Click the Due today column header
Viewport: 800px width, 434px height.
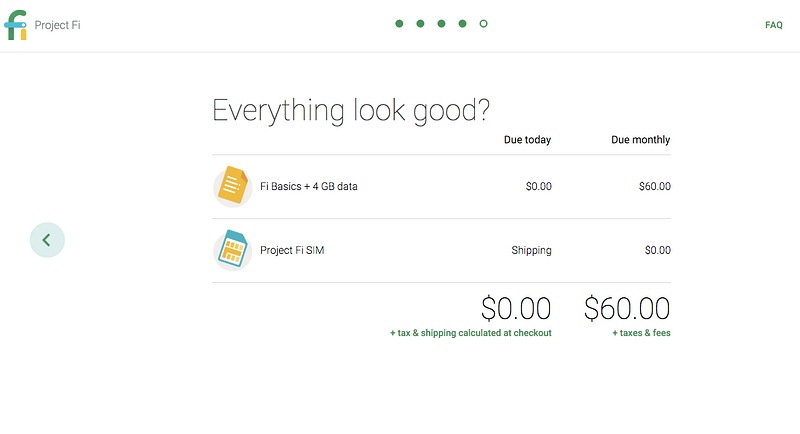[528, 140]
